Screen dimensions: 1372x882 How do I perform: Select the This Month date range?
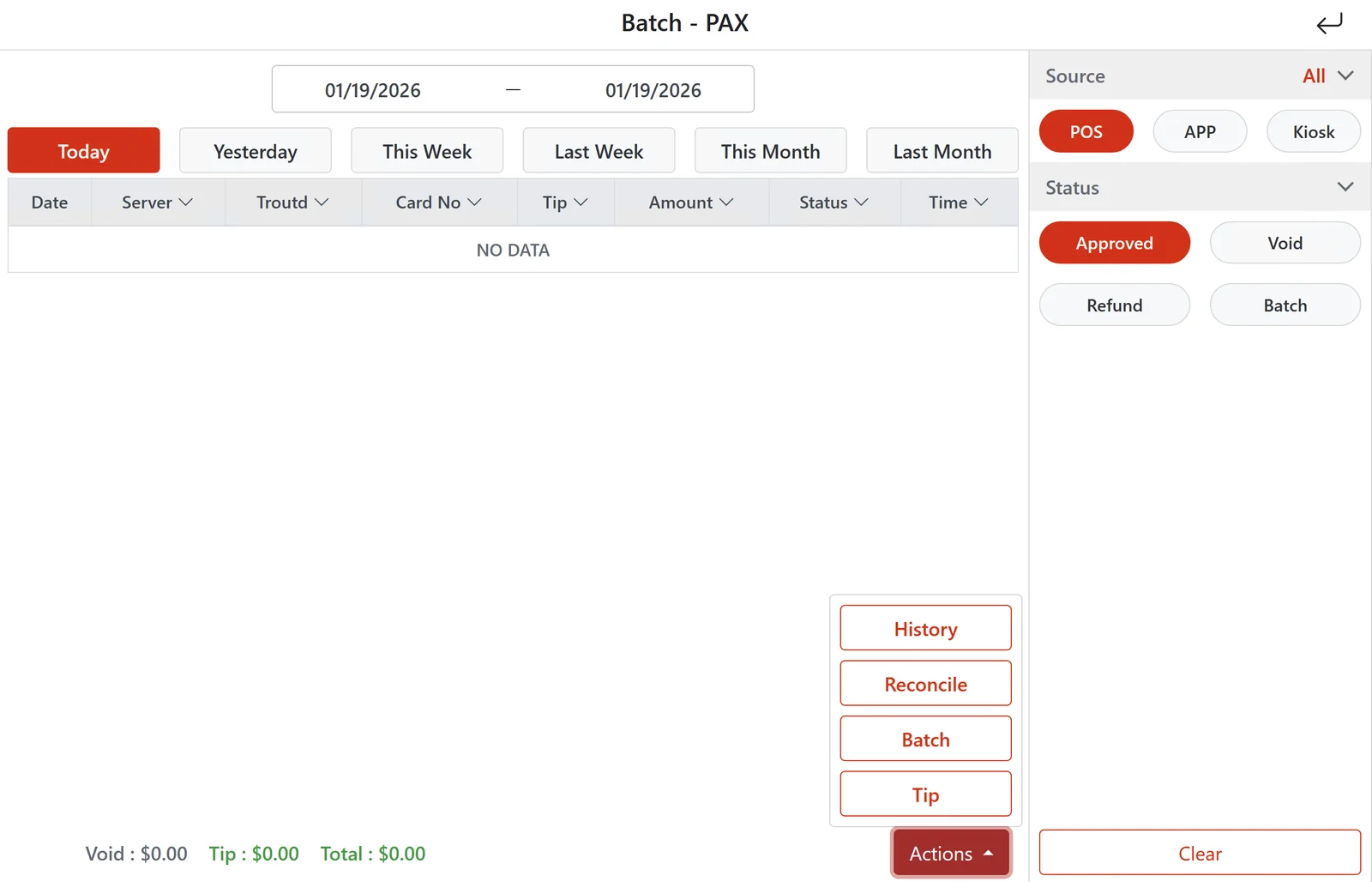click(x=771, y=151)
